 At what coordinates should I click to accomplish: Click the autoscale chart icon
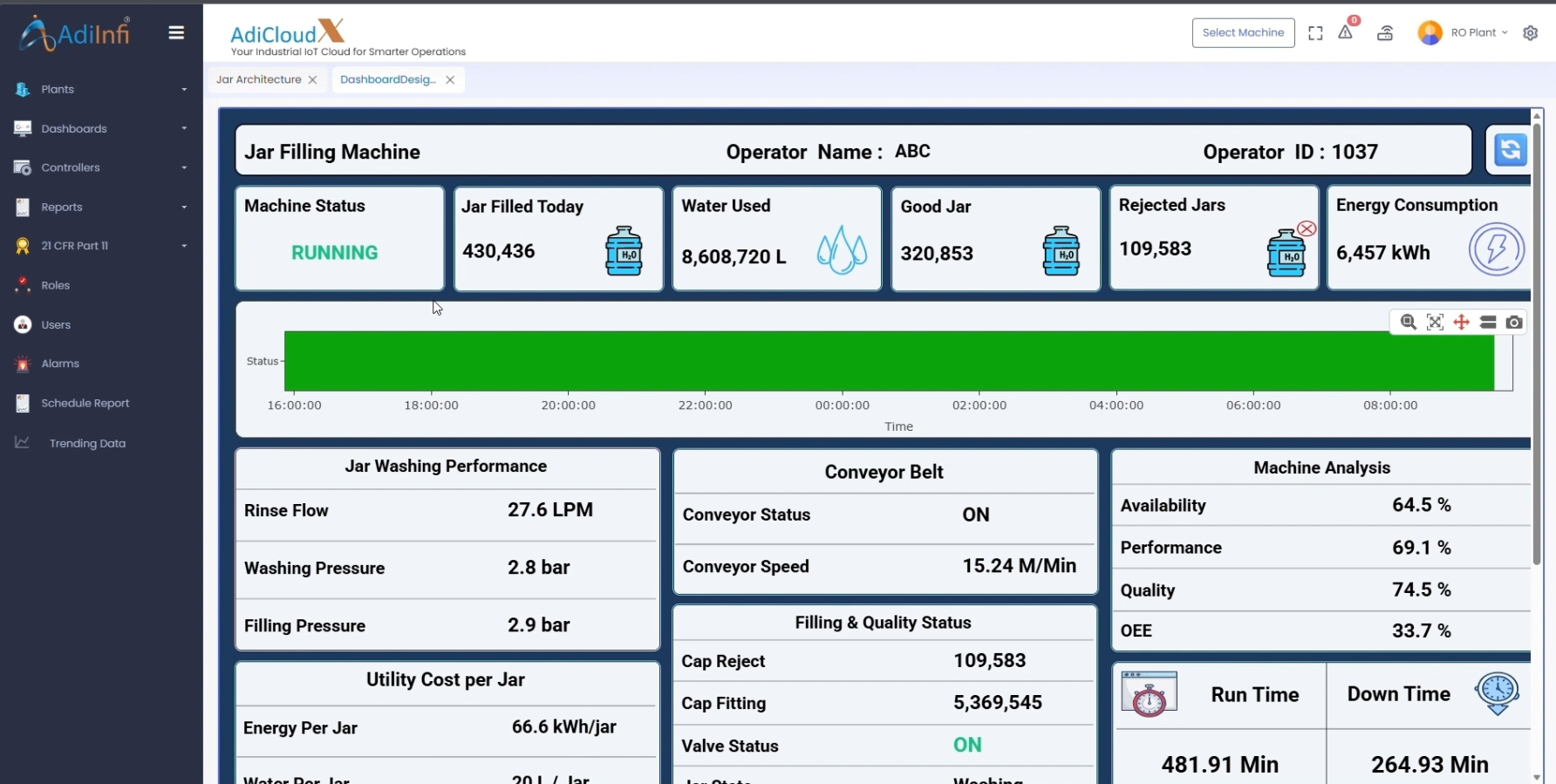(1435, 322)
